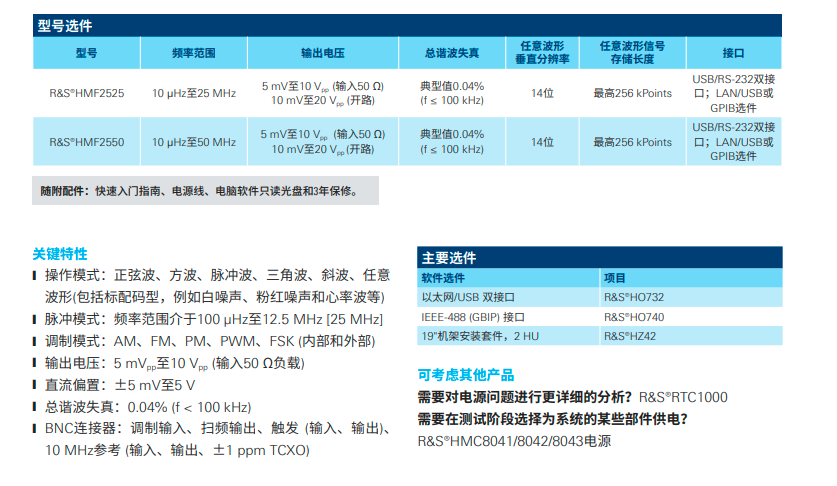Select the R&S HO740 option entry
The width and height of the screenshot is (837, 486).
tap(633, 316)
